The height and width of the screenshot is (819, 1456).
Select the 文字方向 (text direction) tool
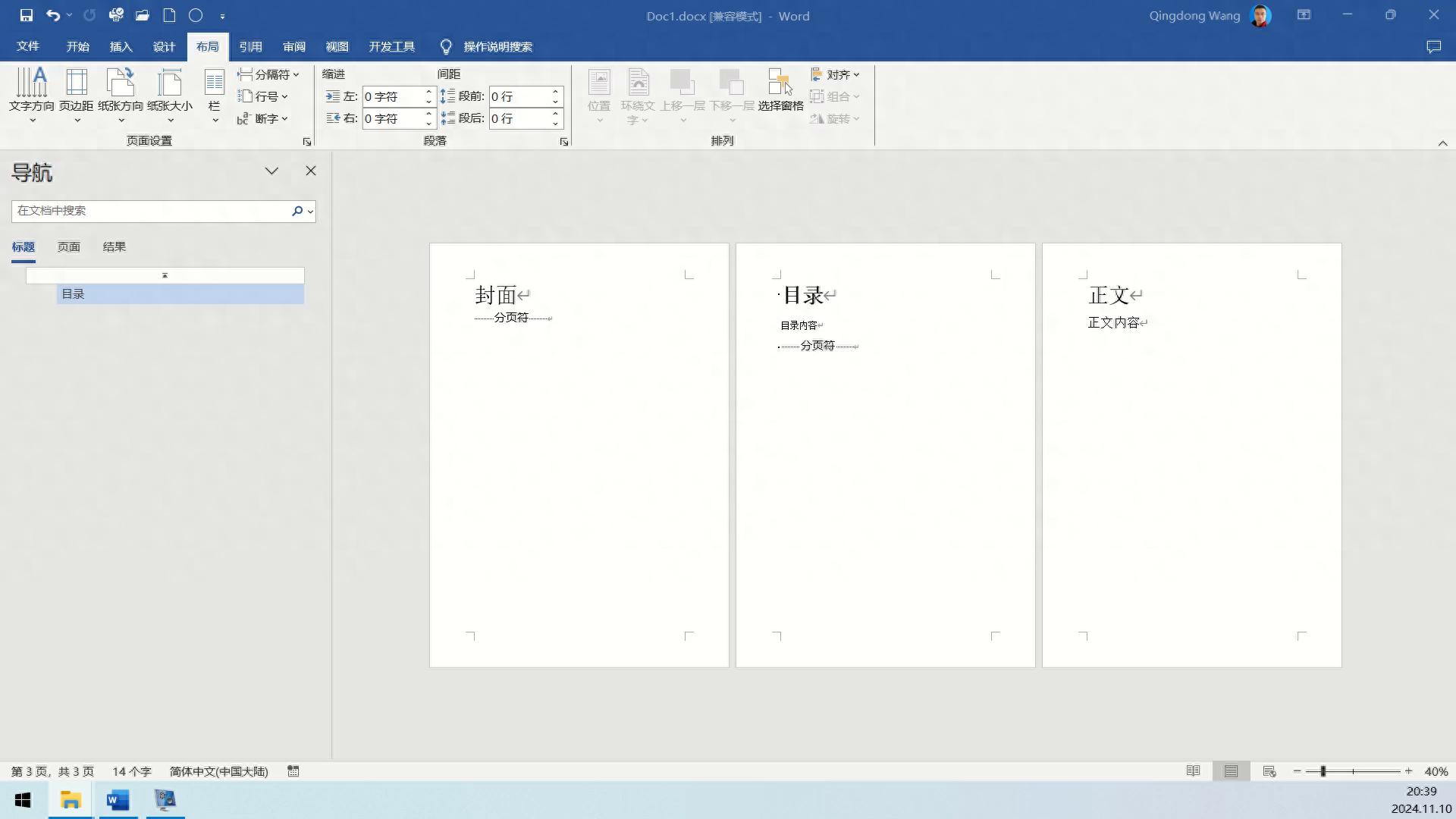pos(32,95)
